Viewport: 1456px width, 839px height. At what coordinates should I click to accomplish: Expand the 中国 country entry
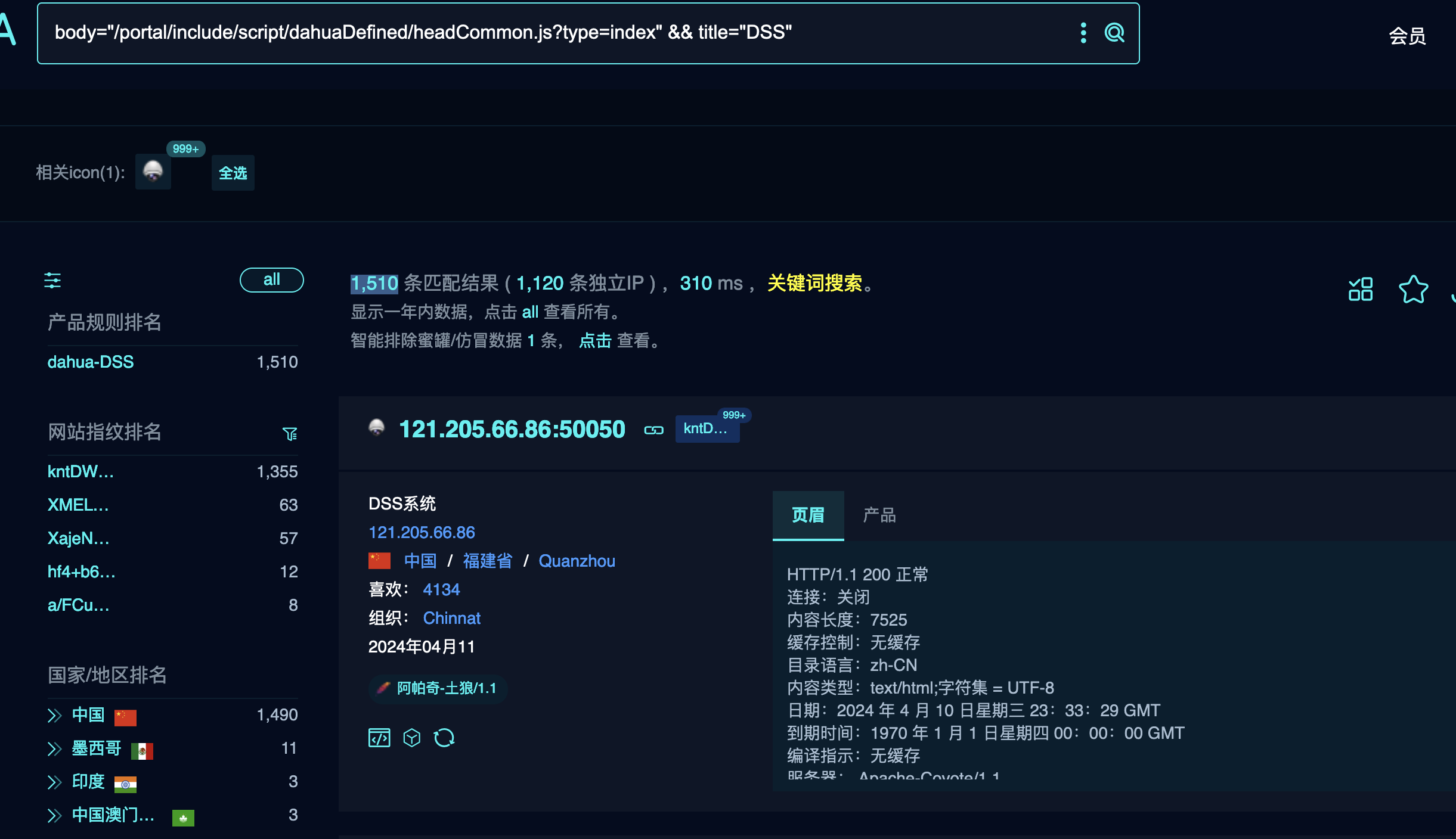(x=54, y=715)
